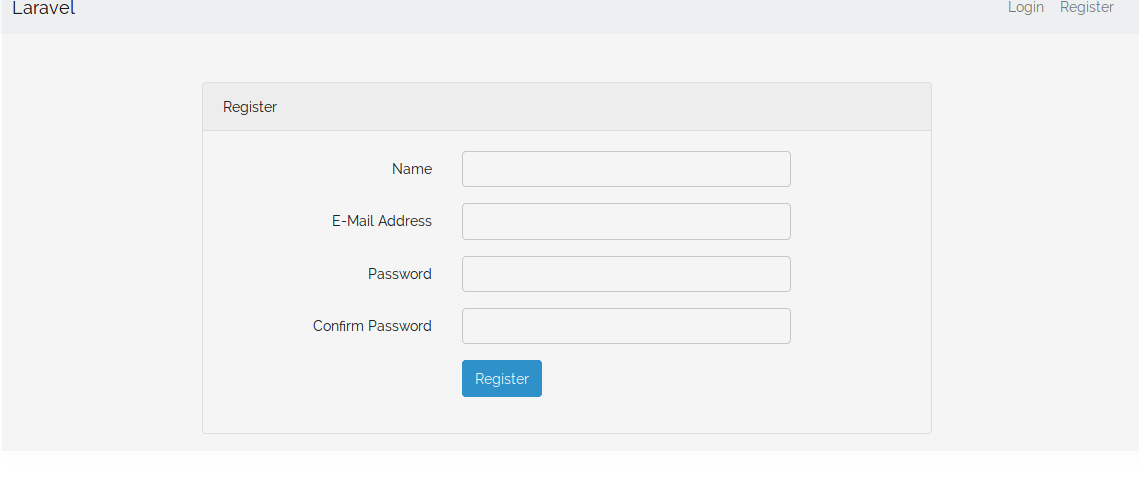Click the E-Mail Address label text
Image resolution: width=1139 pixels, height=493 pixels.
[x=381, y=221]
